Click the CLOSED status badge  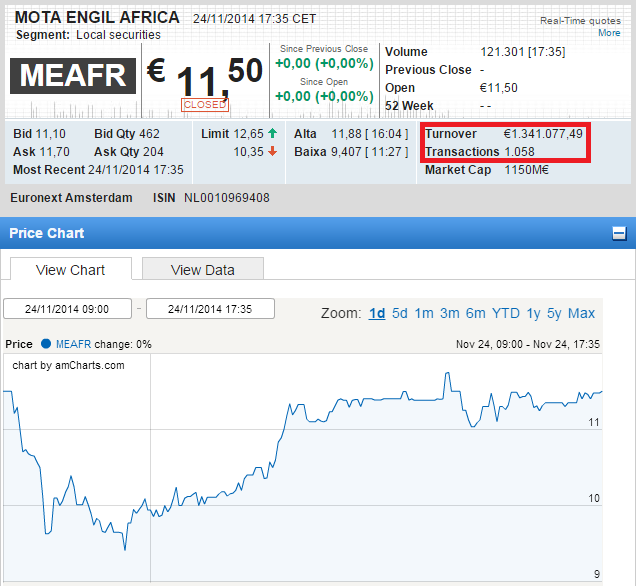(205, 105)
